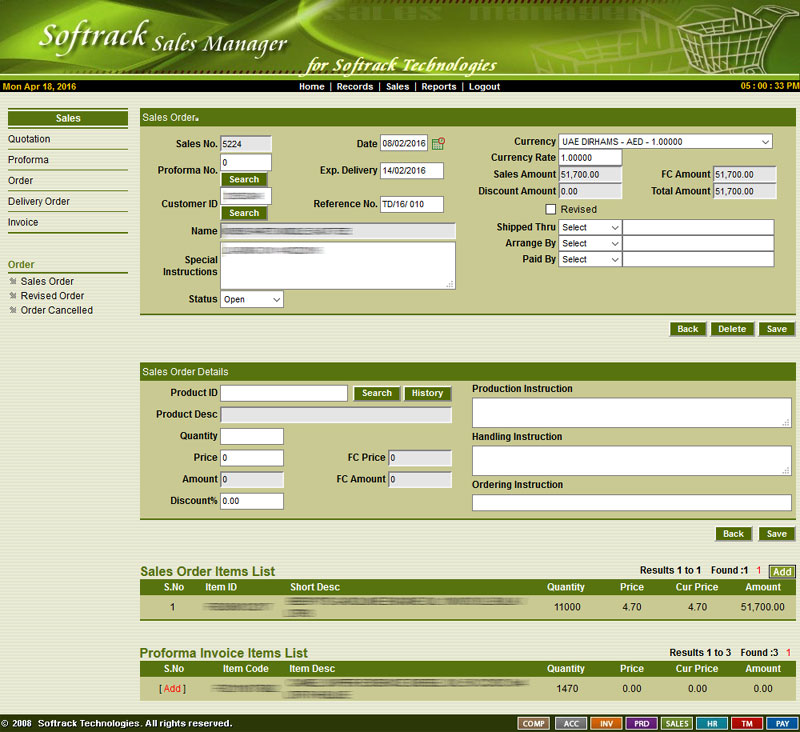The width and height of the screenshot is (800, 732).
Task: Open the TM module badge
Action: click(x=746, y=723)
